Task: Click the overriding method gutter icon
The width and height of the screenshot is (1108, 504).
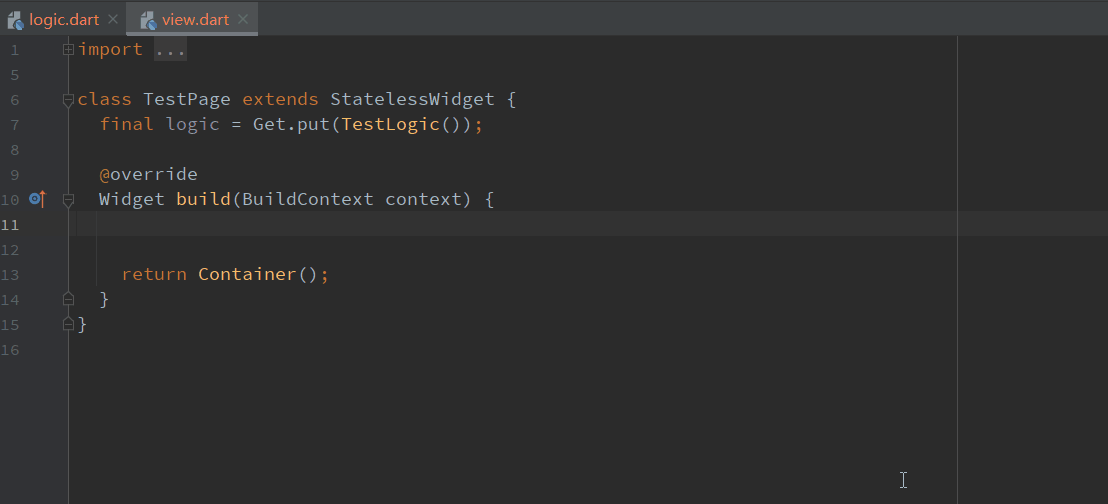Action: point(37,199)
